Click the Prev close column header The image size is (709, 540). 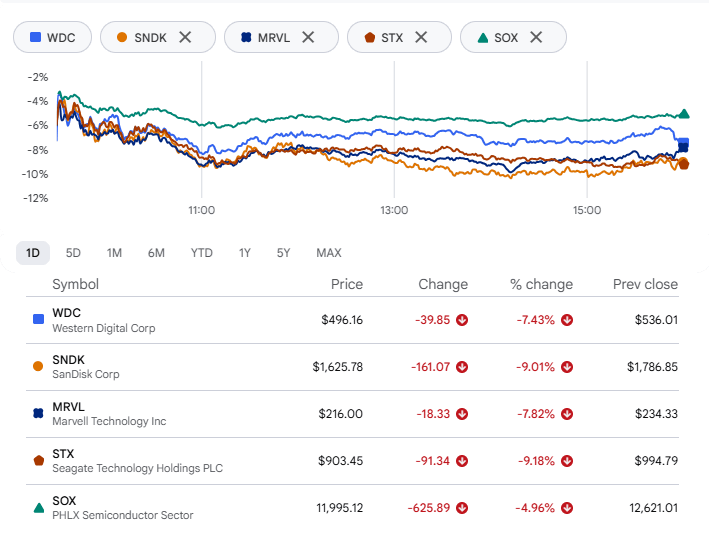(x=645, y=284)
